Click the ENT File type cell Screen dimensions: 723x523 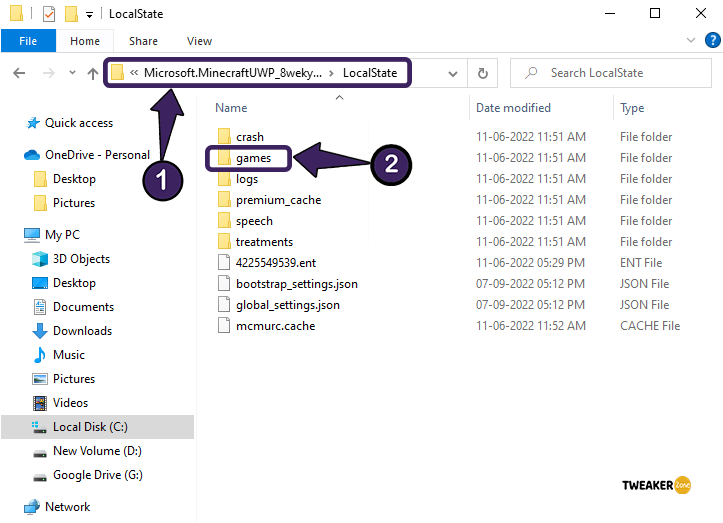[x=641, y=262]
